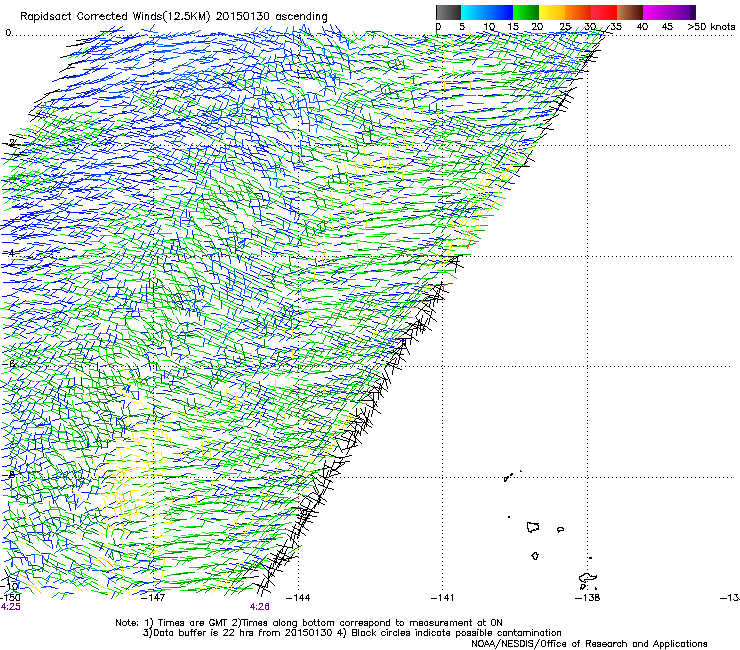Image resolution: width=740 pixels, height=650 pixels.
Task: Click the 'Note: 1) Times are GMT' line
Action: click(309, 623)
